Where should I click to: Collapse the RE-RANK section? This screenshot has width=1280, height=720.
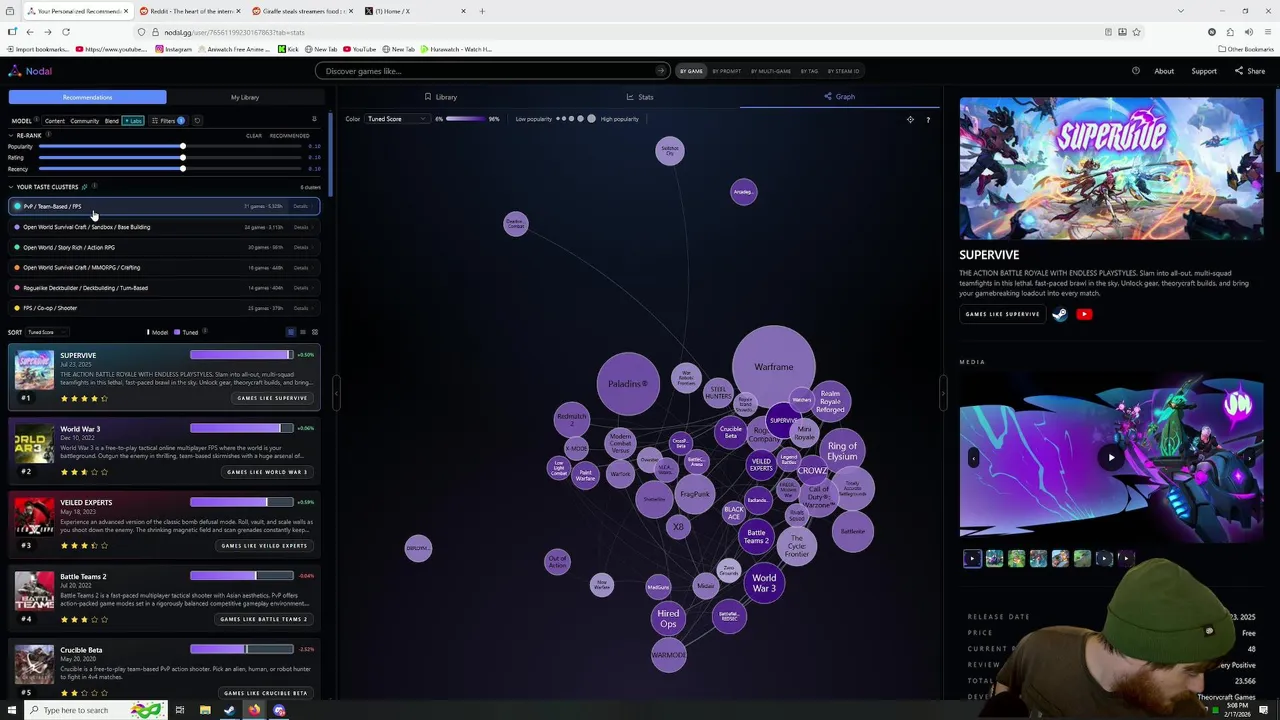click(11, 135)
